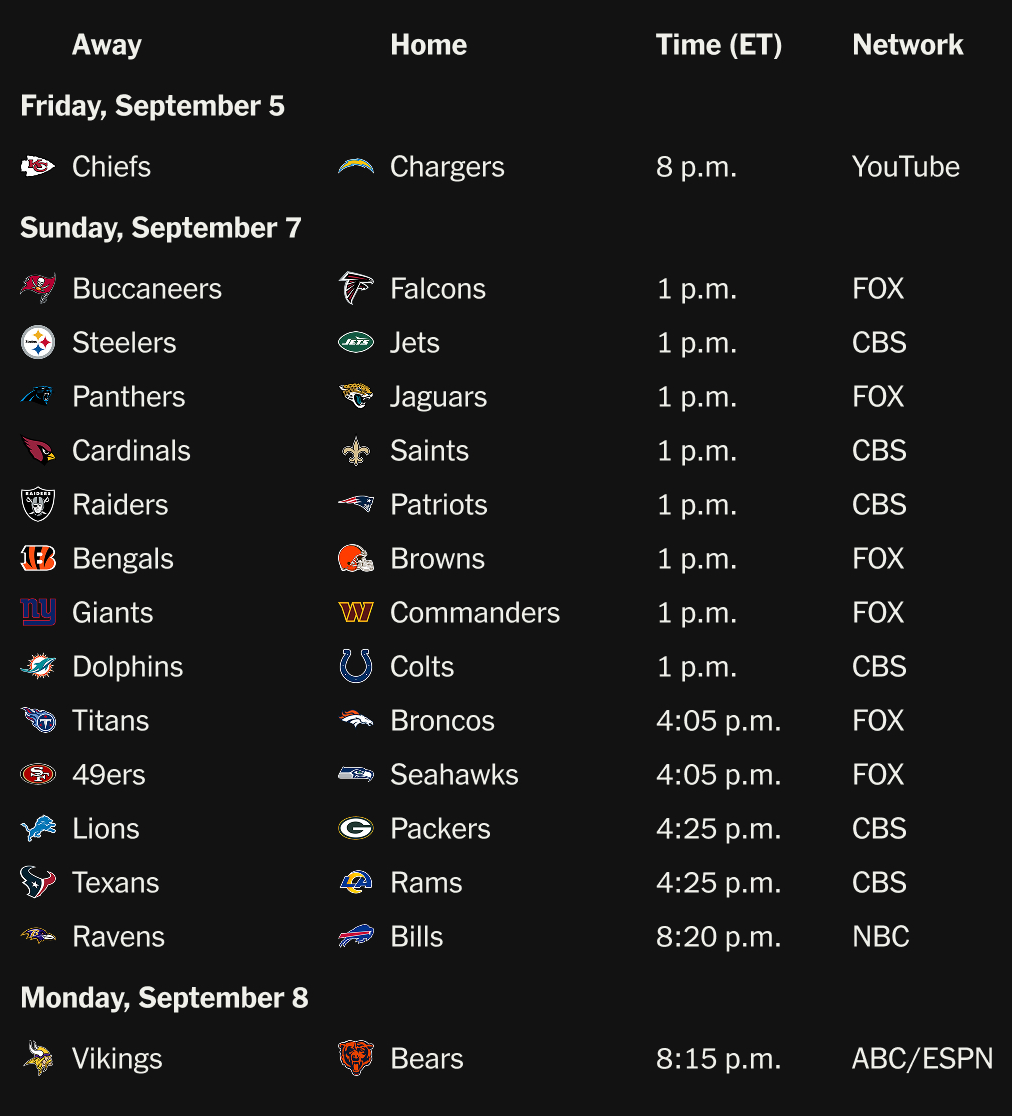
Task: Click the YouTube network label
Action: point(906,167)
